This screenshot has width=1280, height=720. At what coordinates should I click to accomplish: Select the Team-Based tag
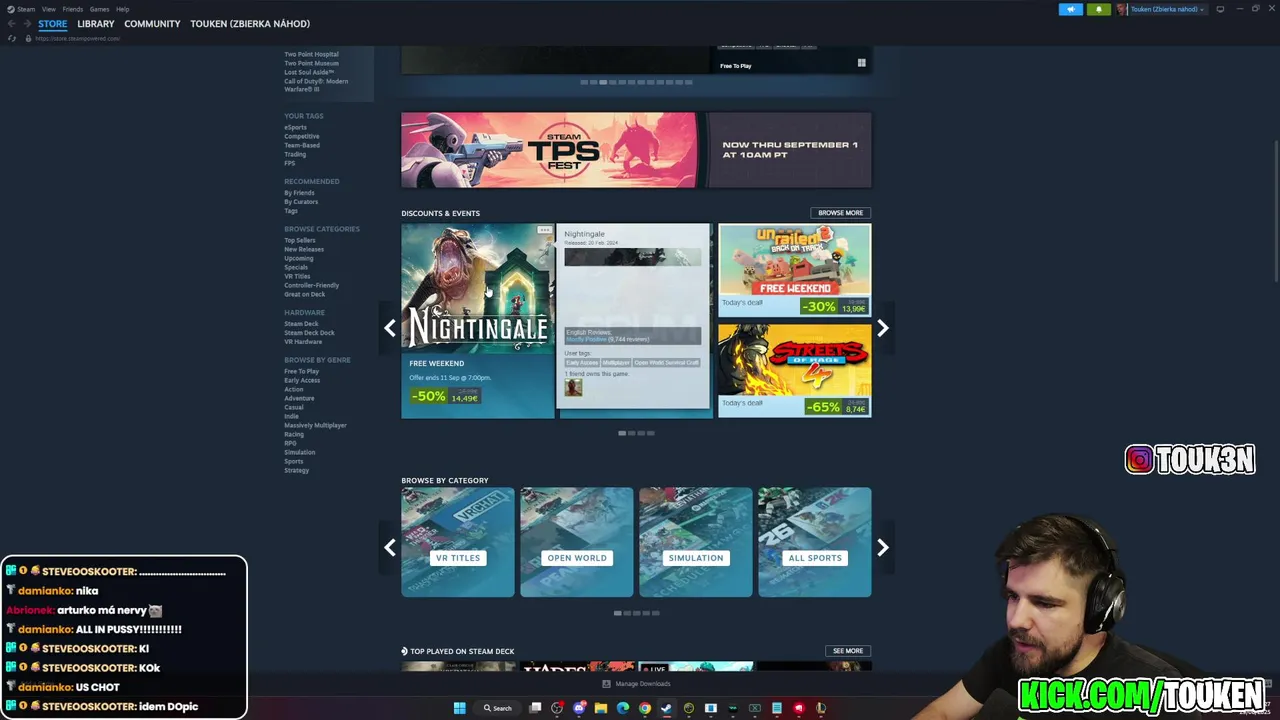click(x=302, y=145)
